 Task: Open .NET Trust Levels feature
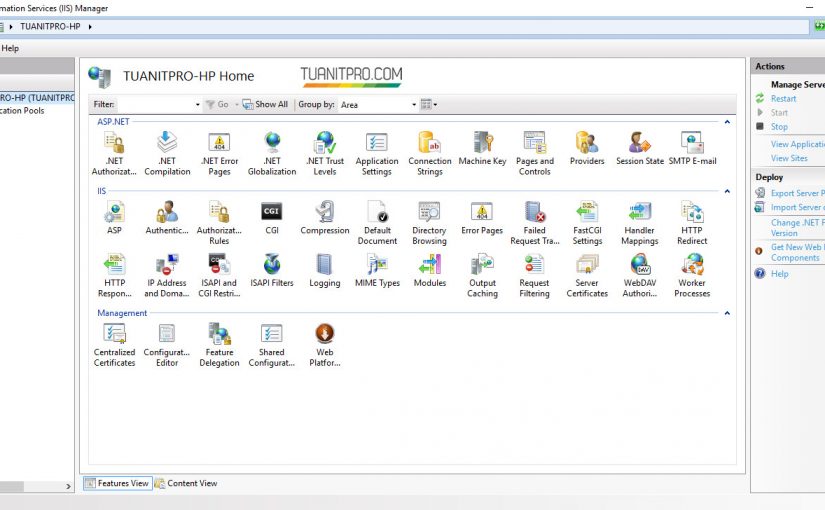coord(325,153)
